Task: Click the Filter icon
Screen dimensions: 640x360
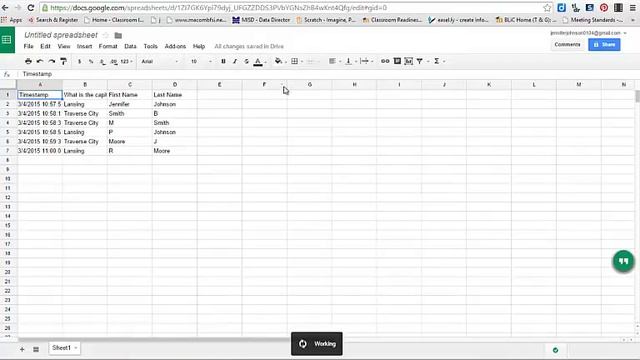Action: [x=420, y=61]
